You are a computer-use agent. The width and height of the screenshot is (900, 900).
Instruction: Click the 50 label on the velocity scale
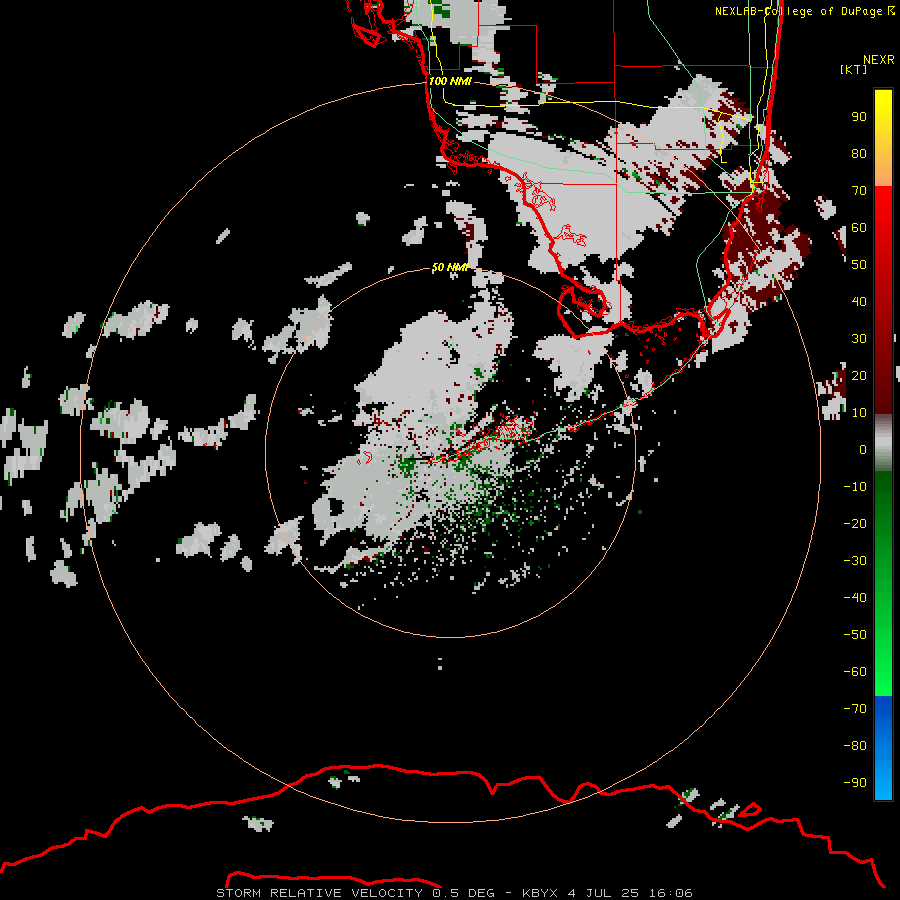859,265
